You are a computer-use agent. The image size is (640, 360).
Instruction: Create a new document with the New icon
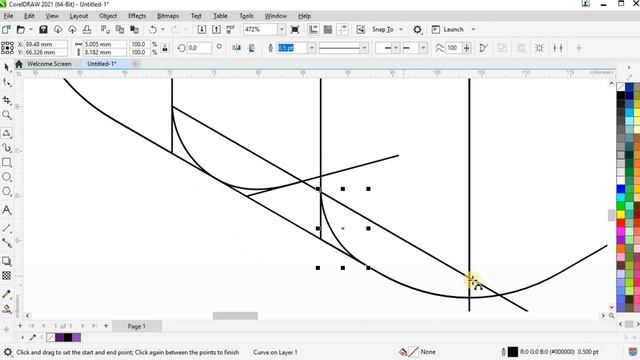point(6,29)
